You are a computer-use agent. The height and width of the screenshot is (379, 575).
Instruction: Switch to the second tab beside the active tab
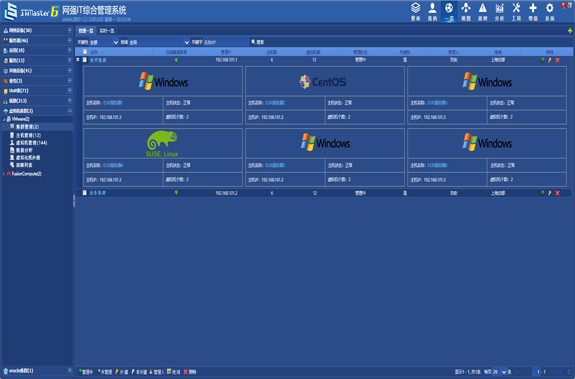pos(107,31)
